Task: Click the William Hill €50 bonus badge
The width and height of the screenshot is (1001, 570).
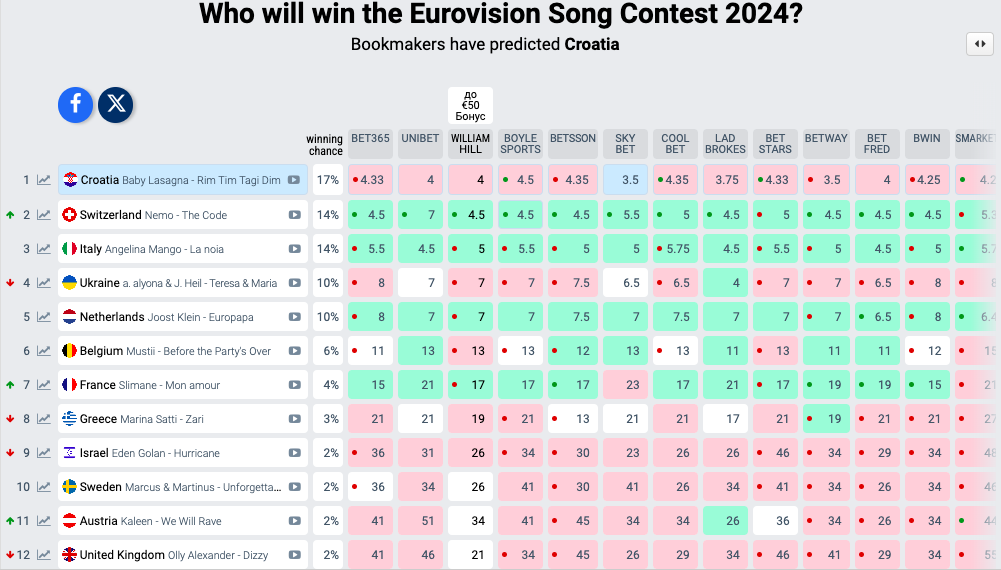Action: (x=470, y=106)
